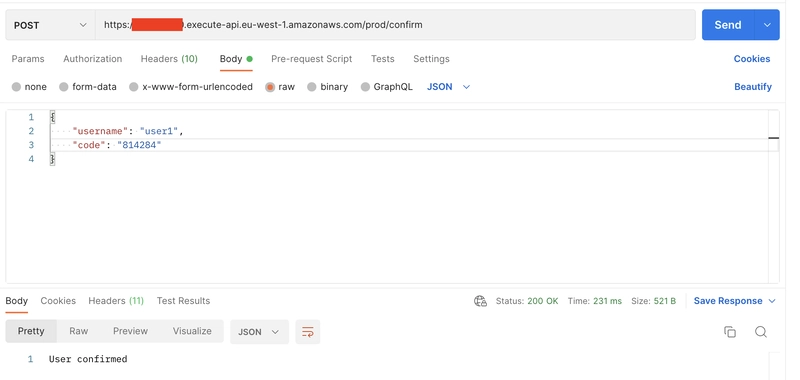Screen dimensions: 800x380
Task: Copy response using the copy icon
Action: click(x=730, y=332)
